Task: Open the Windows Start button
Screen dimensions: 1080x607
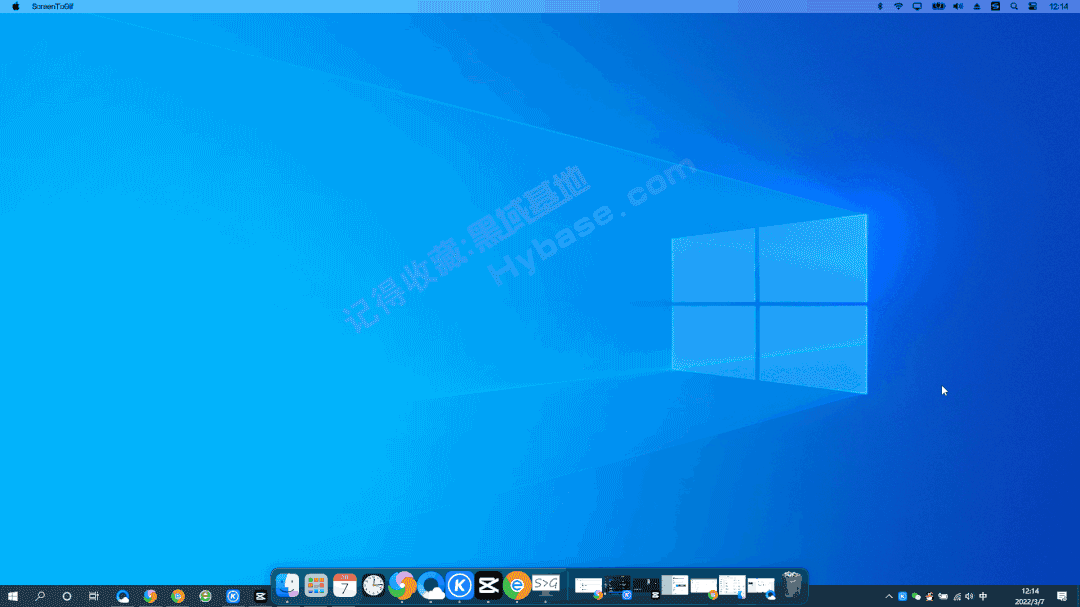Action: (12, 596)
